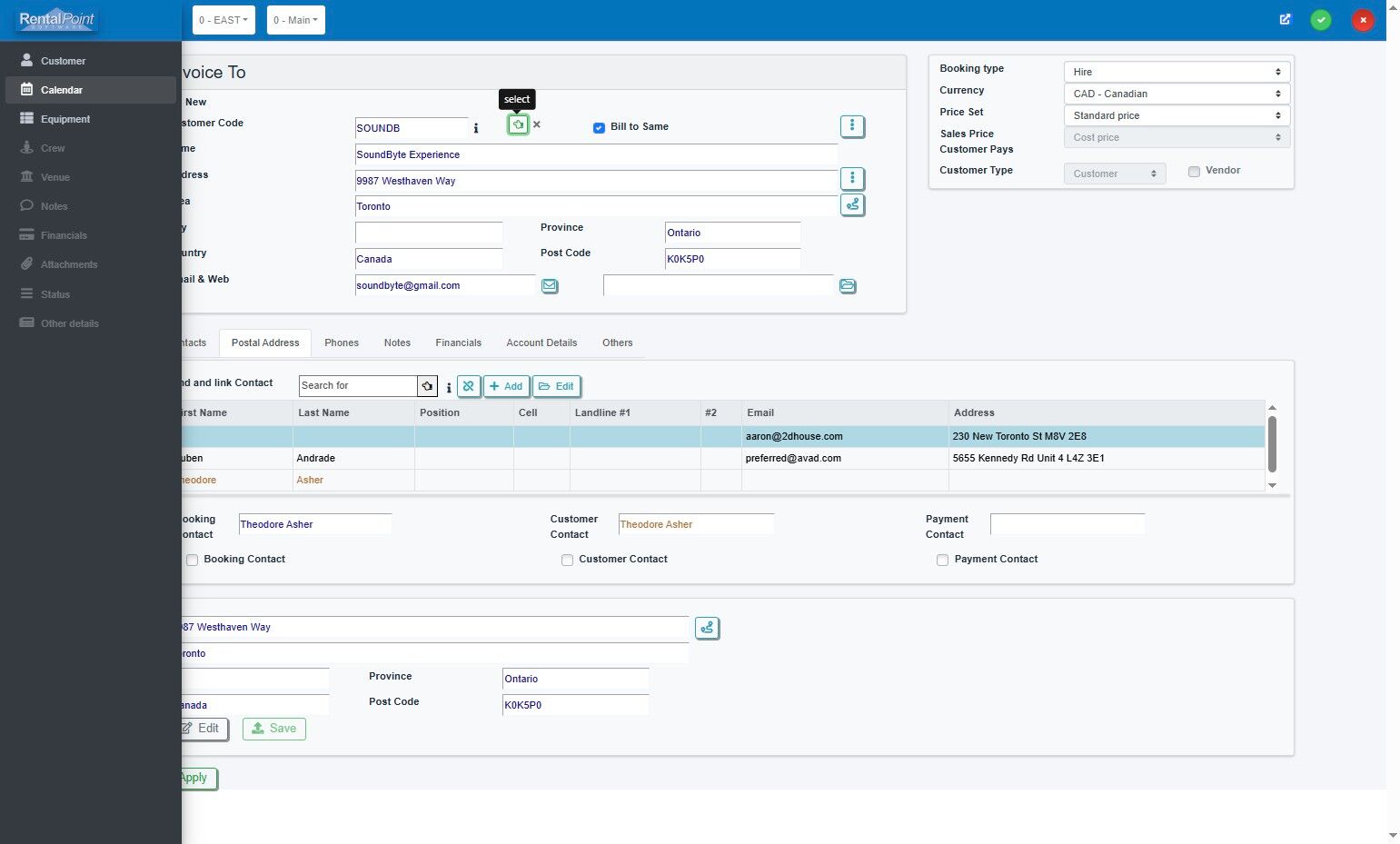
Task: Open the Account Details tab
Action: [541, 343]
